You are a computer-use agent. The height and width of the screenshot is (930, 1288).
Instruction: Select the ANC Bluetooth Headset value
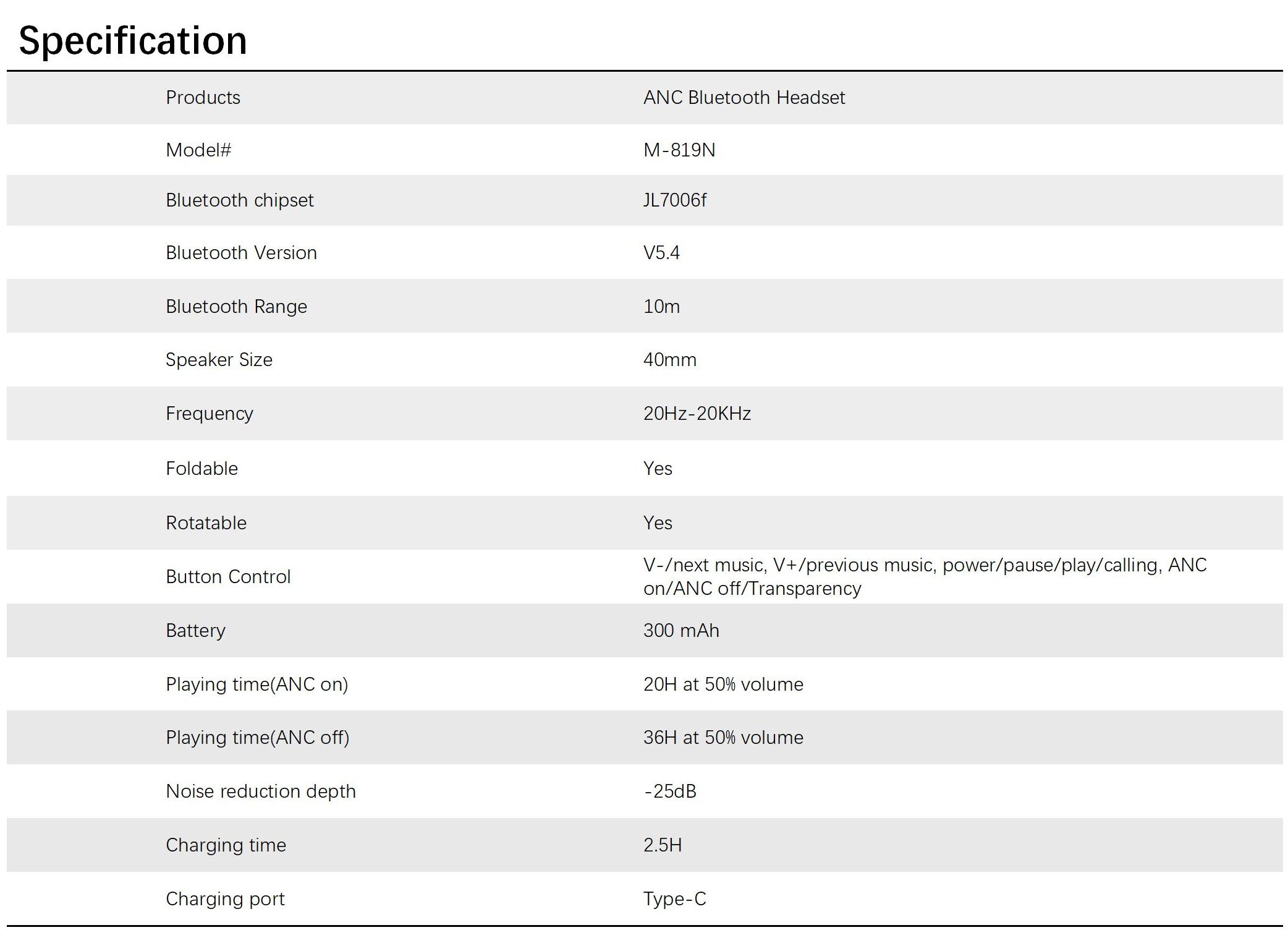click(x=744, y=98)
